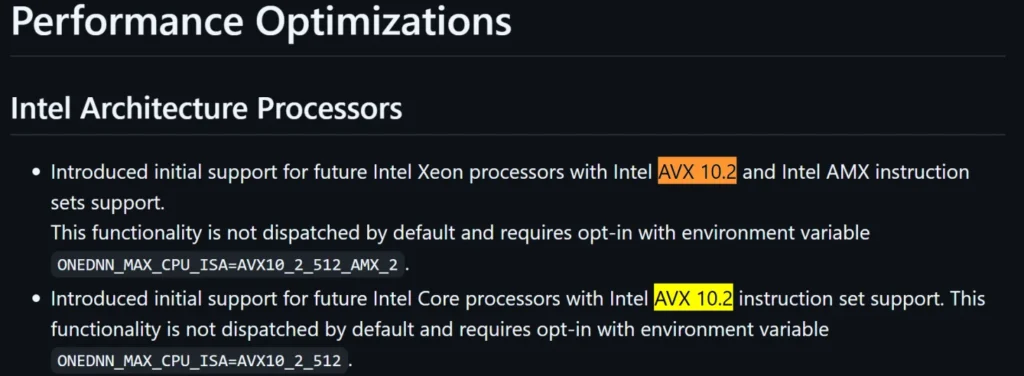Click the sets support. line
1024x376 pixels.
108,202
